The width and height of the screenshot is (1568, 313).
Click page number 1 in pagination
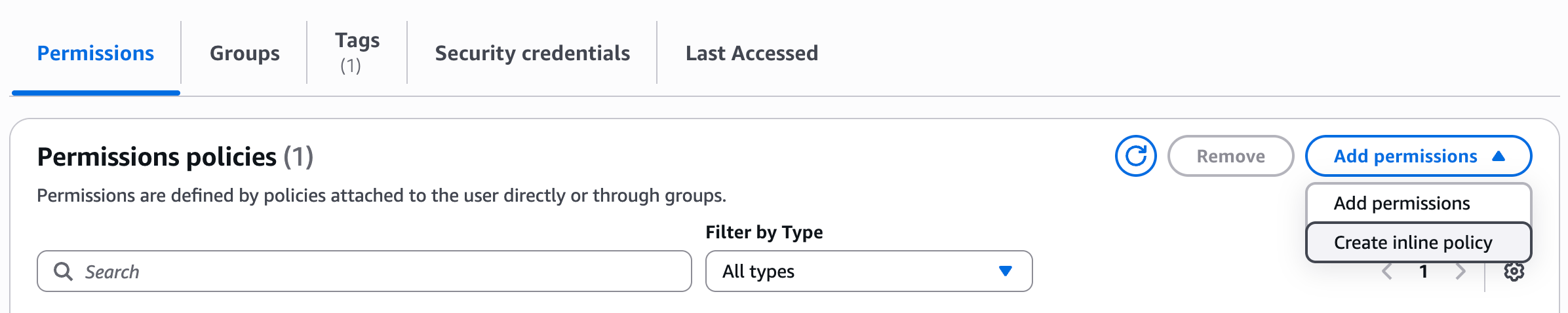[1424, 272]
